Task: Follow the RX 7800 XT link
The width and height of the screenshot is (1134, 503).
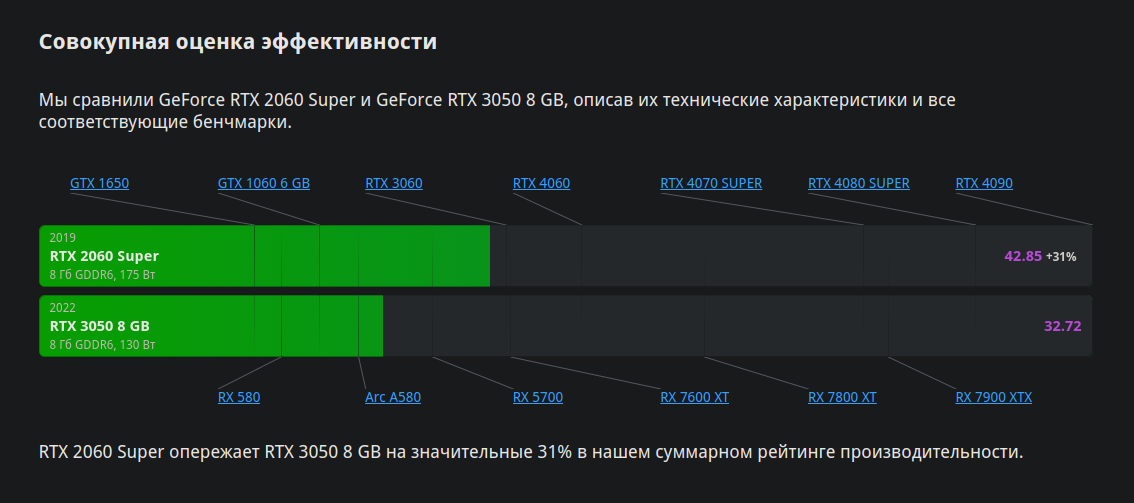Action: pos(842,397)
